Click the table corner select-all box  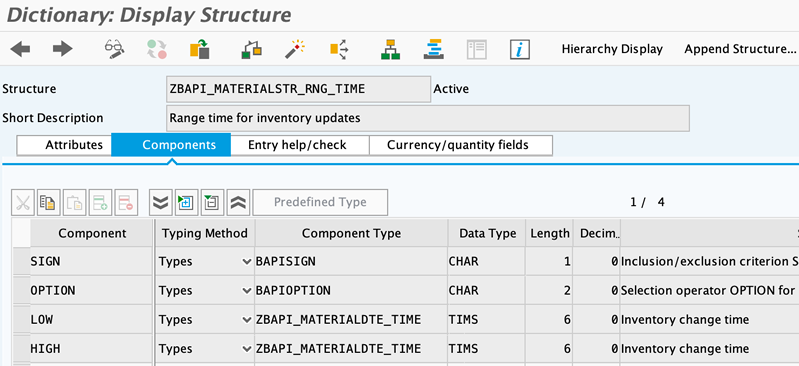(x=21, y=233)
